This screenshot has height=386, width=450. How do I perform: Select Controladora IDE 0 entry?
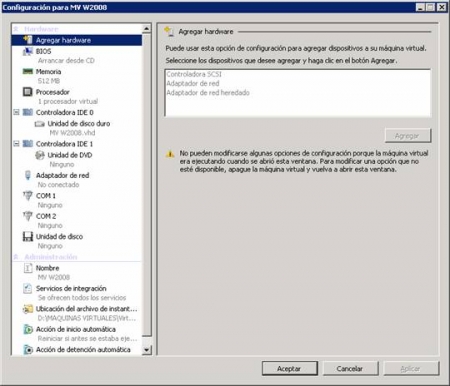tap(65, 112)
